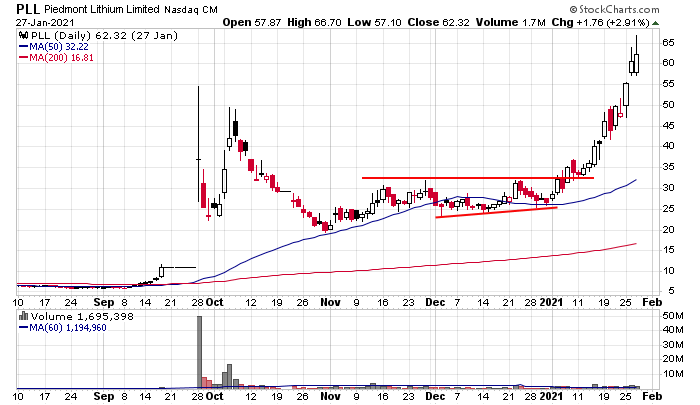
Task: Select the MA(60) 1,194,960 legend entry
Action: 62,328
